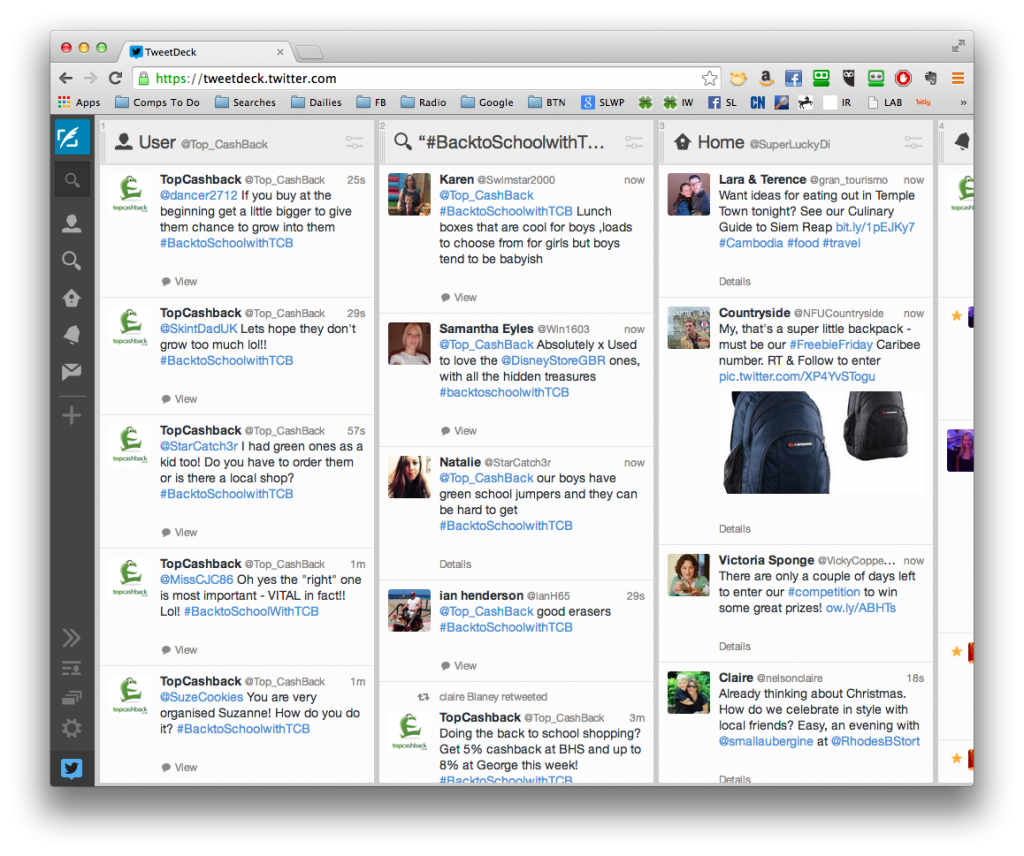Image resolution: width=1024 pixels, height=856 pixels.
Task: Open Details on Lara & Terence tweet
Action: pyautogui.click(x=735, y=281)
